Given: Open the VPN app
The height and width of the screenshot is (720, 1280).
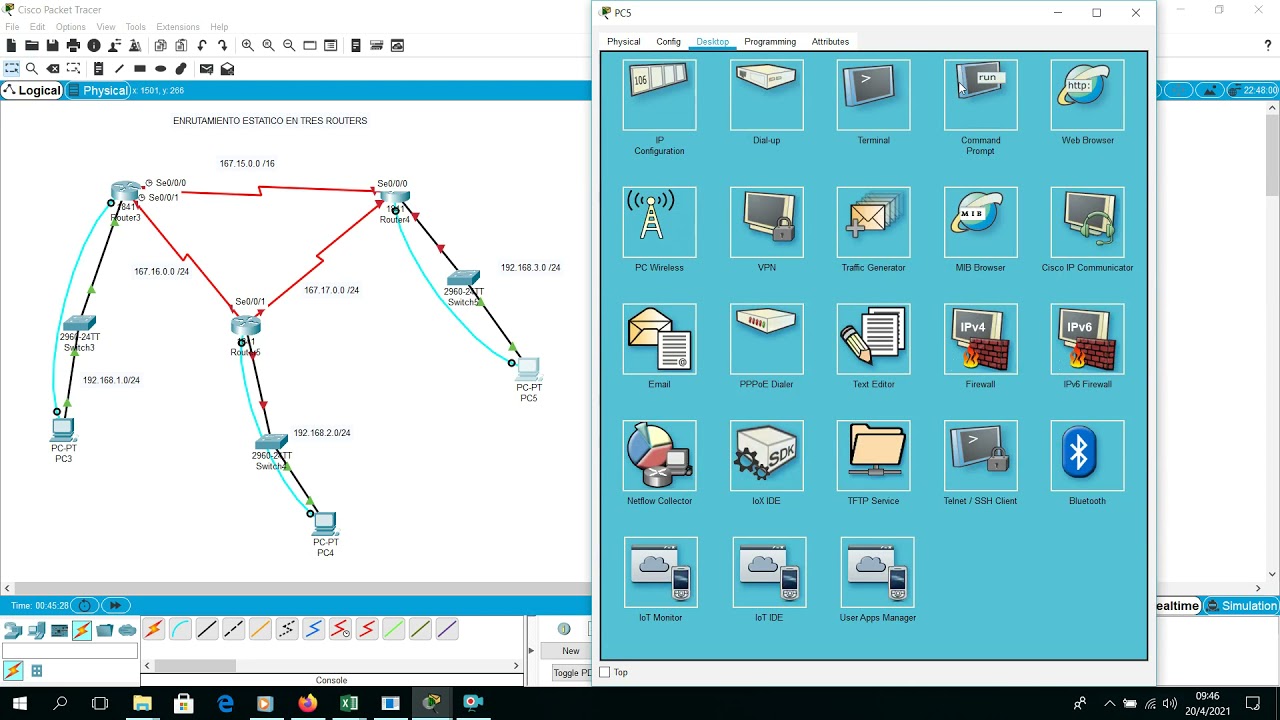Looking at the screenshot, I should point(766,222).
